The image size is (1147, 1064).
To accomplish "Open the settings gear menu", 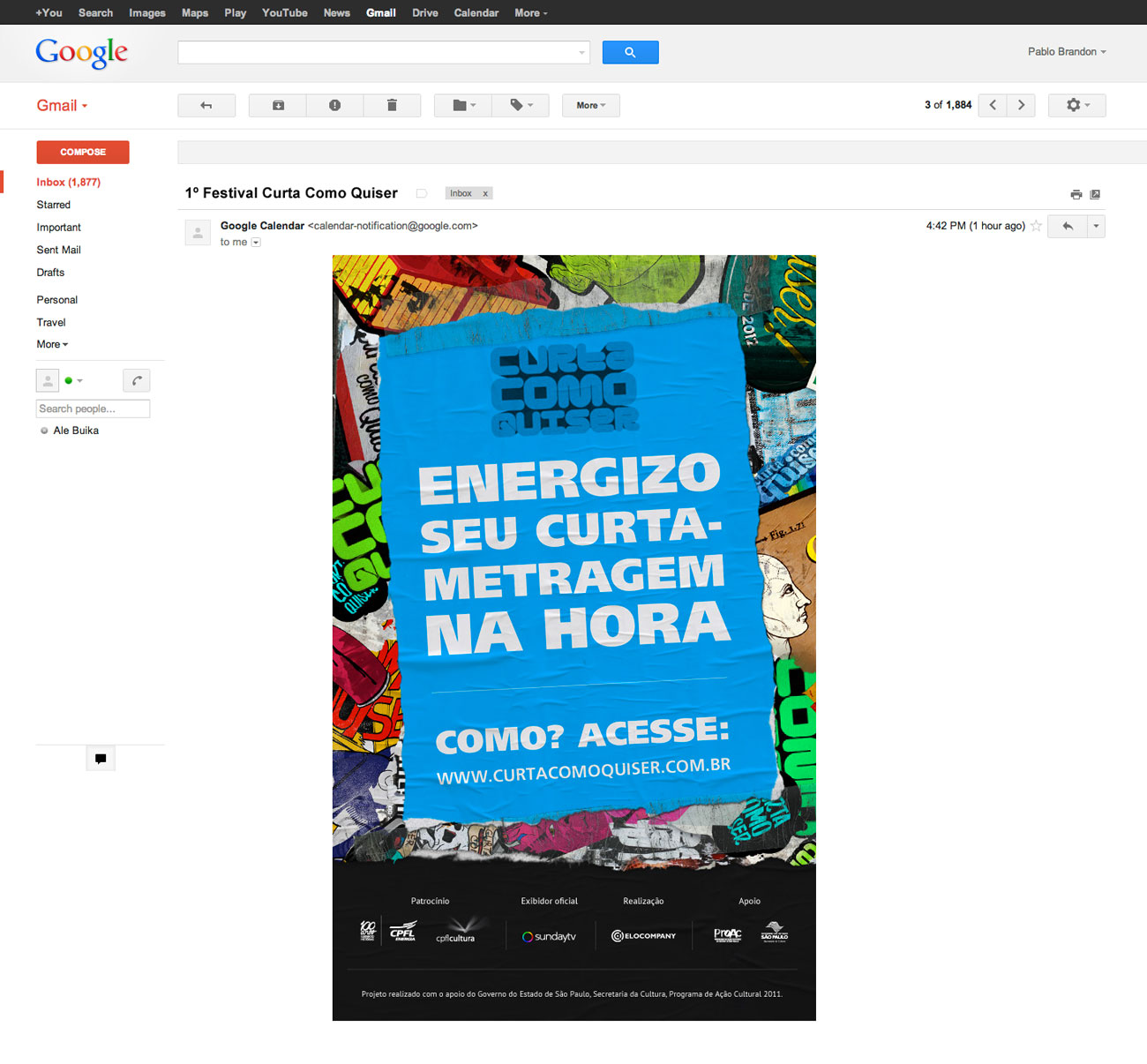I will tap(1077, 106).
